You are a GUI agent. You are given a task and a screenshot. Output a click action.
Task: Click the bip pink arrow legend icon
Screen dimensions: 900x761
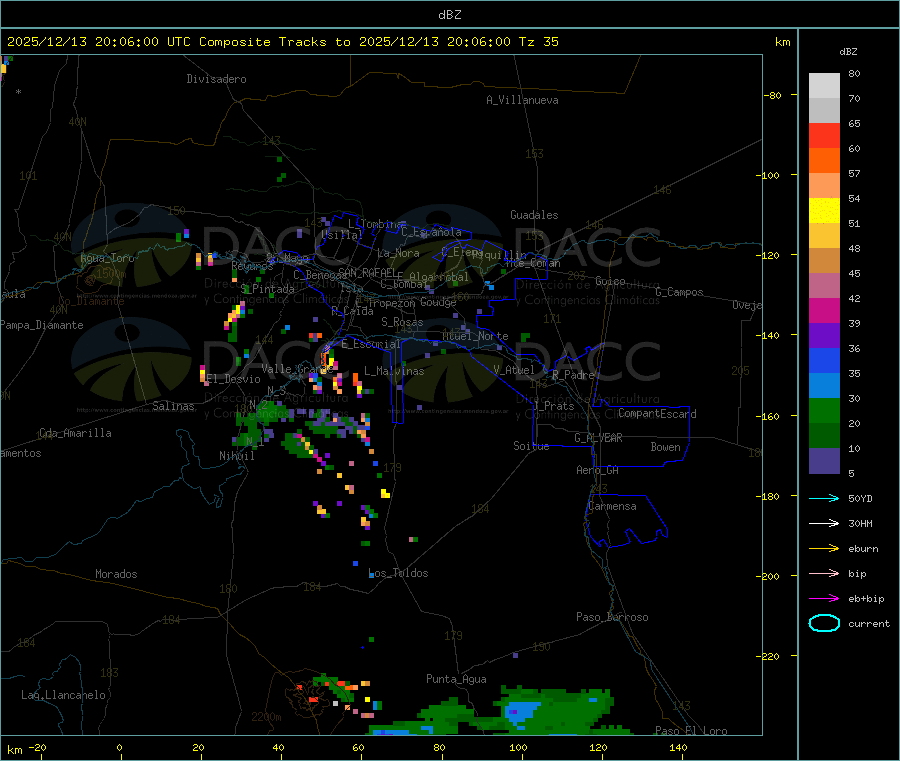point(824,573)
